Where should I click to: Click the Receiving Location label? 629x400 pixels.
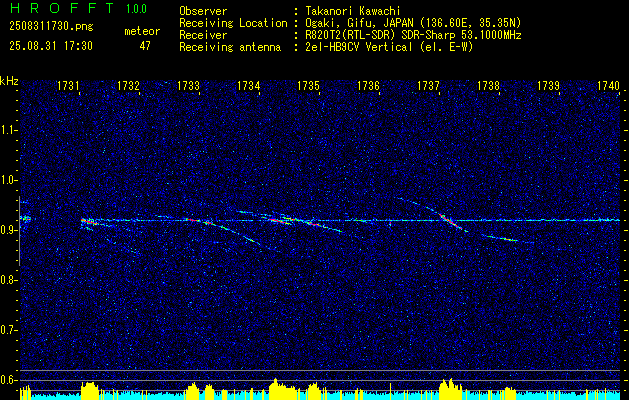[x=233, y=23]
